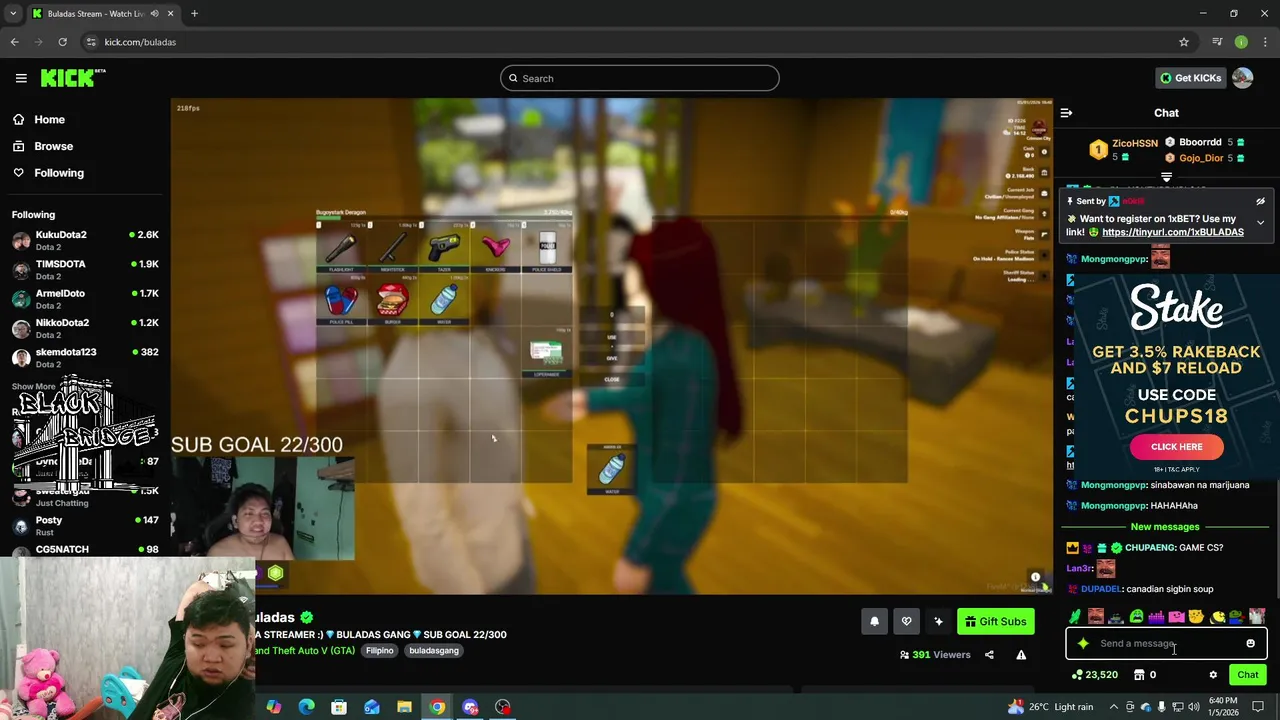Expand Show More followed channels

(x=33, y=386)
